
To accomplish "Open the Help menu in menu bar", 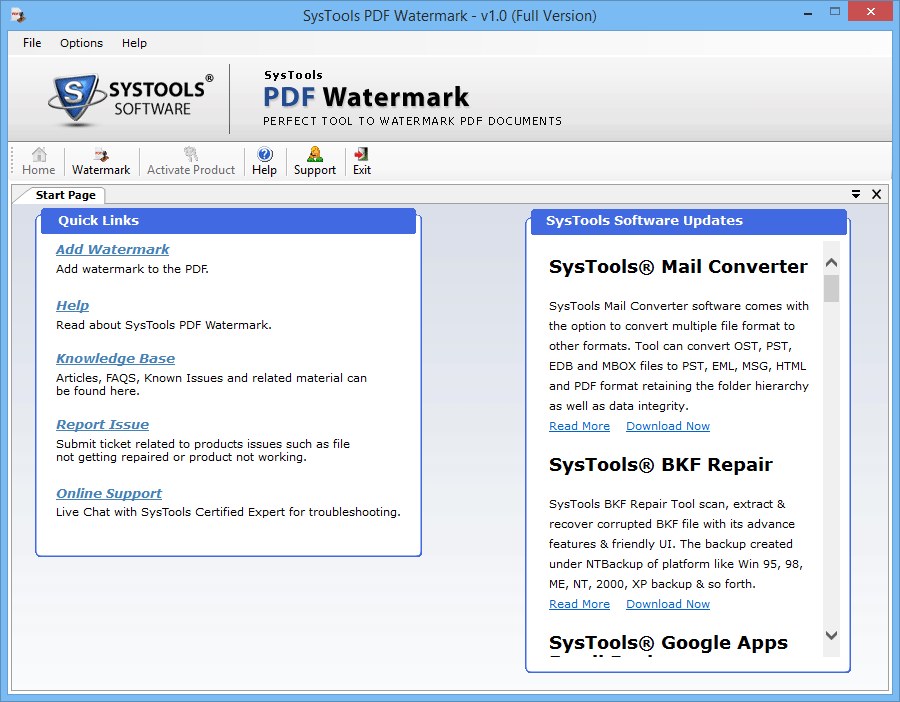I will (134, 43).
